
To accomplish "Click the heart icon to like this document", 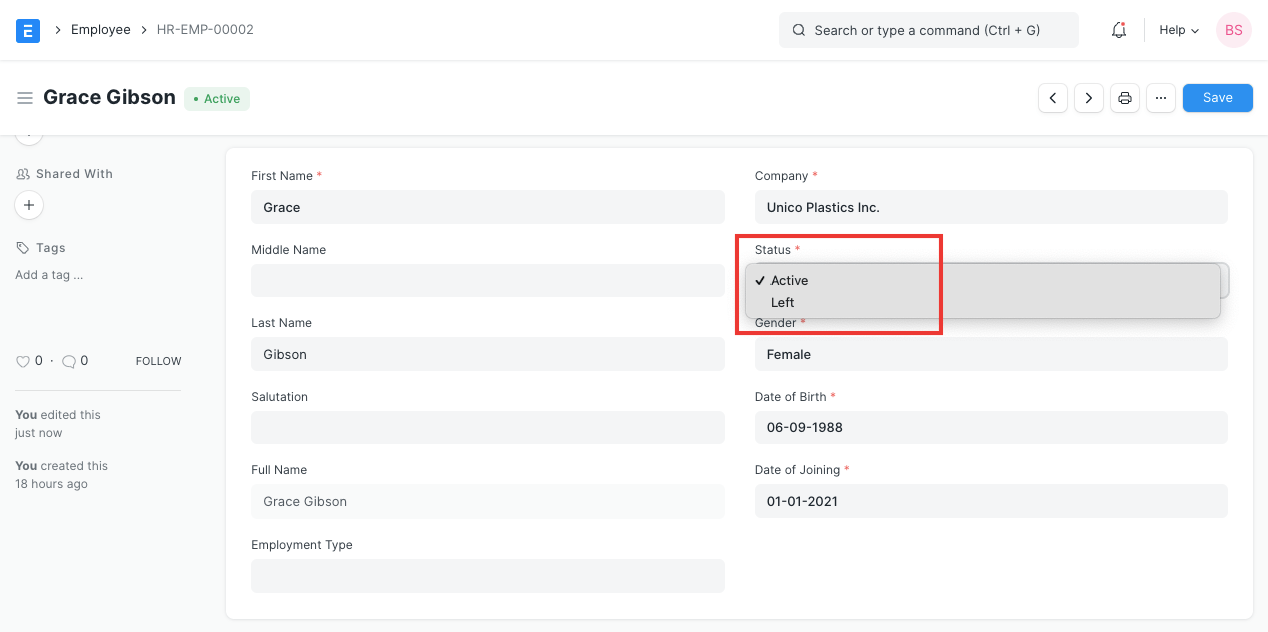I will (x=22, y=360).
